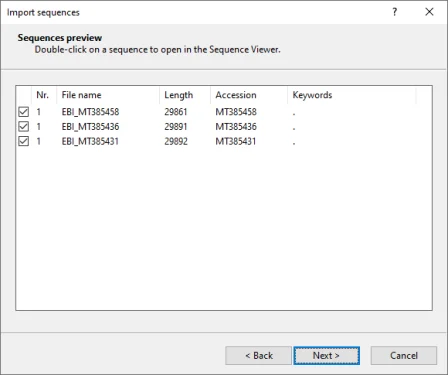The height and width of the screenshot is (375, 448).
Task: Cancel the import sequences dialog
Action: click(404, 355)
